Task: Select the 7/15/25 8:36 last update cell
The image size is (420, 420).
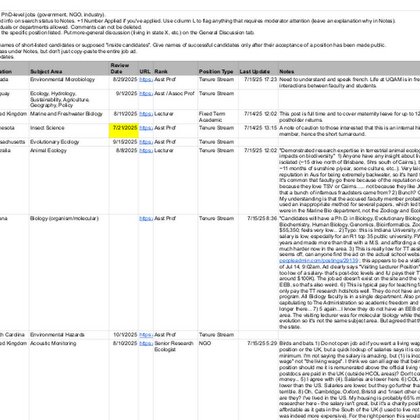Action: click(258, 272)
